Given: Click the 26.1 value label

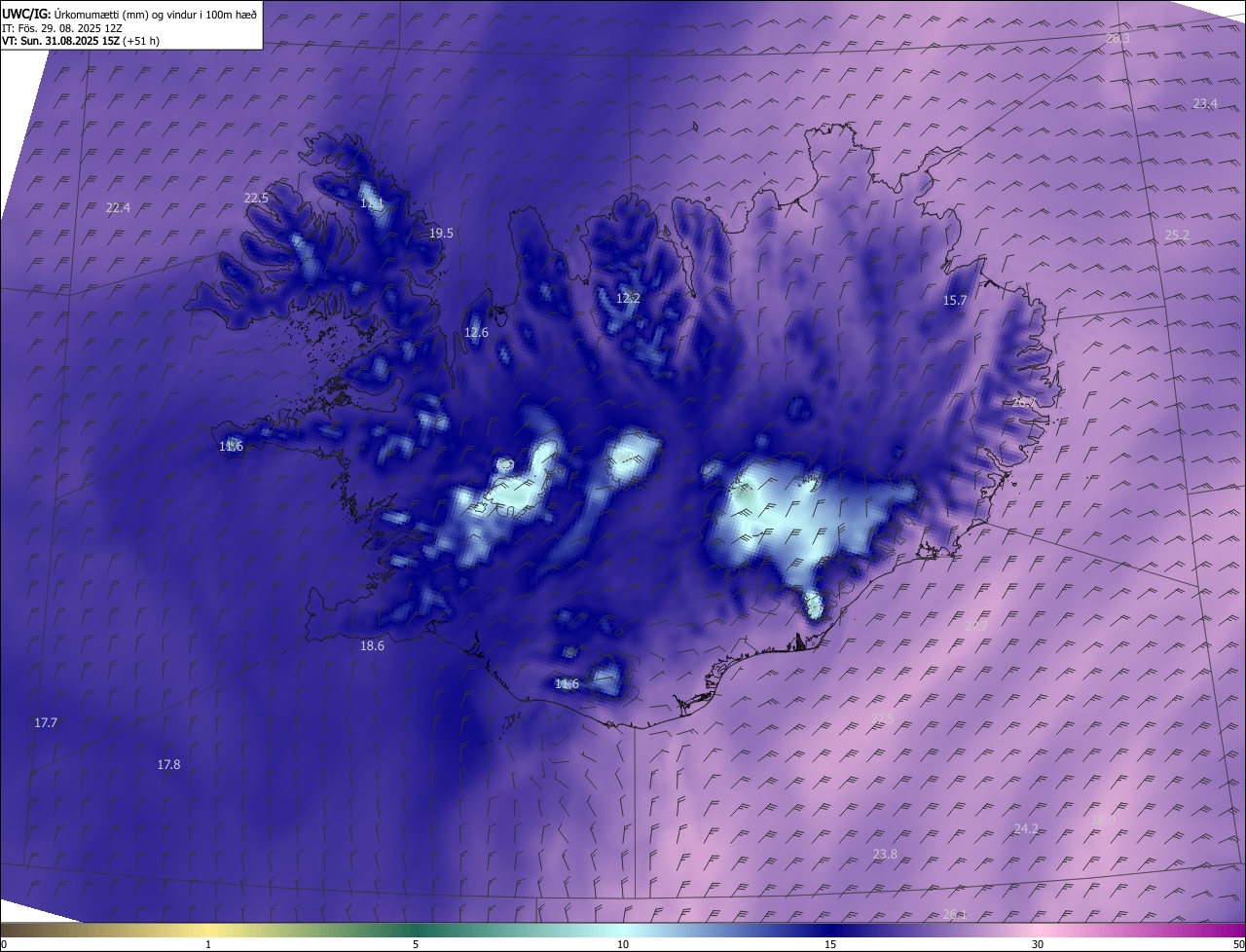Looking at the screenshot, I should 955,913.
